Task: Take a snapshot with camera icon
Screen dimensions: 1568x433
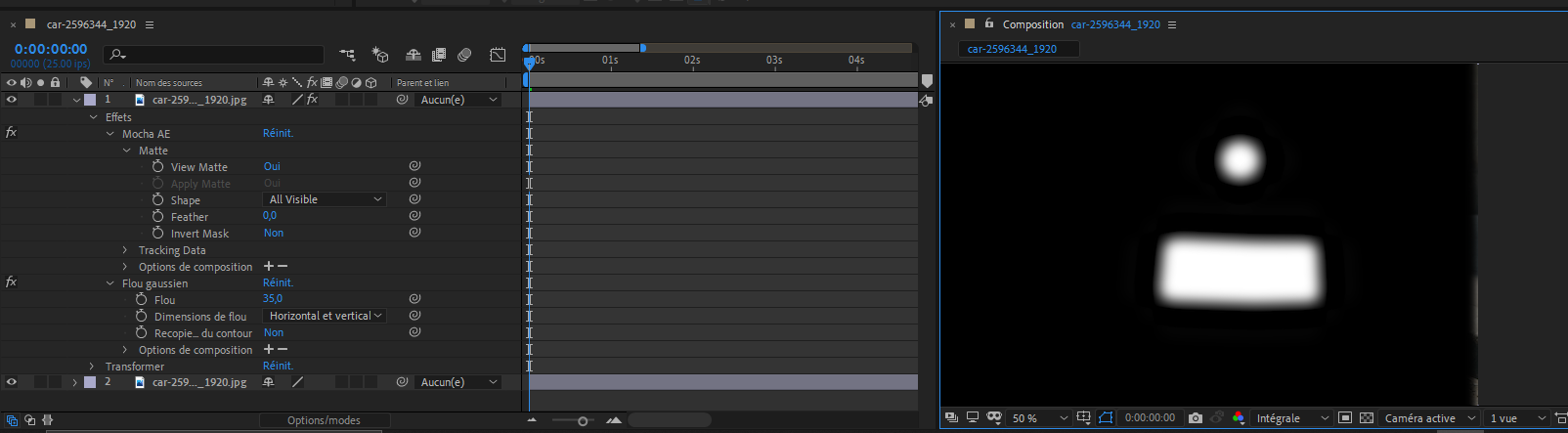Action: pyautogui.click(x=1195, y=418)
